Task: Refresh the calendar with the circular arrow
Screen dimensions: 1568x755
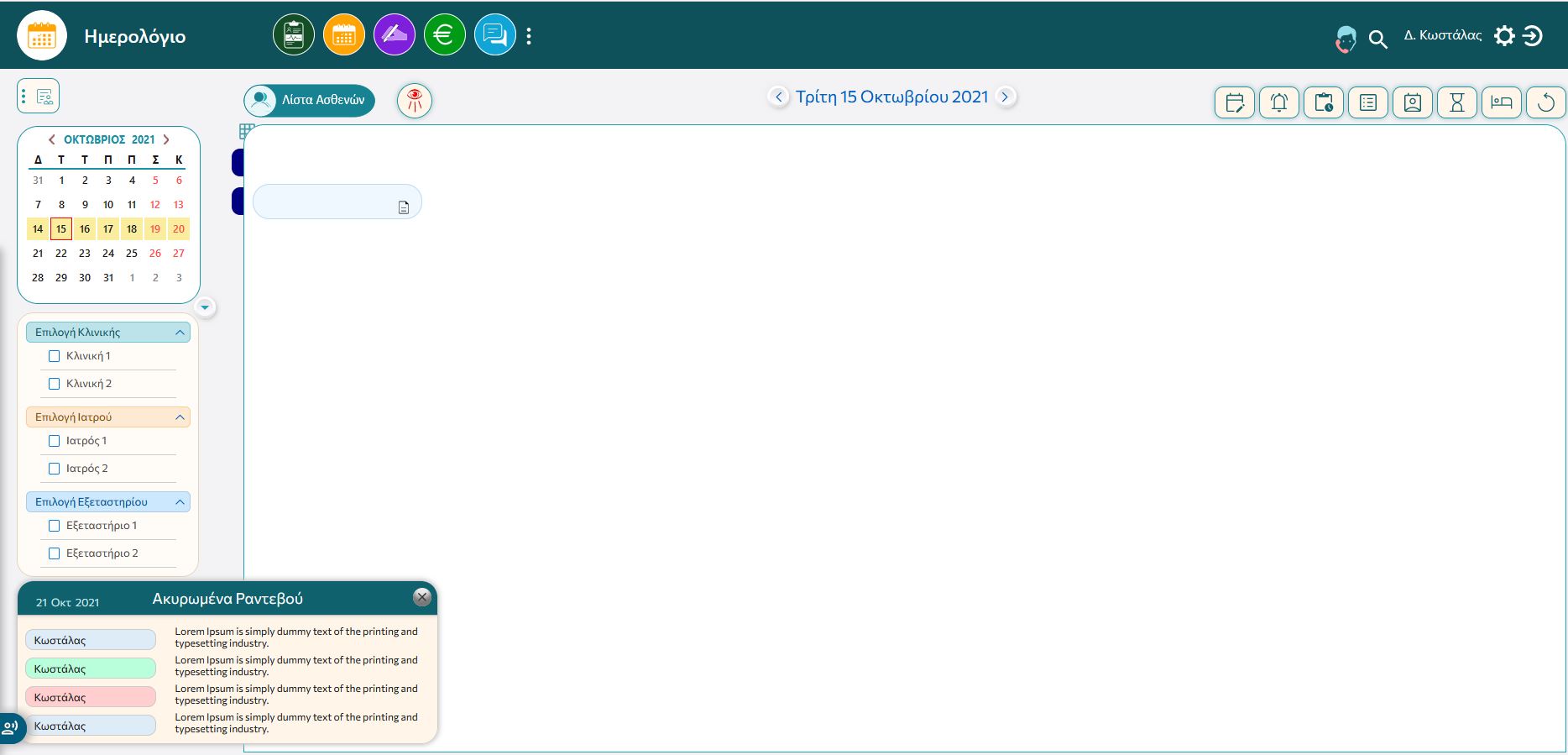Action: [x=1546, y=102]
